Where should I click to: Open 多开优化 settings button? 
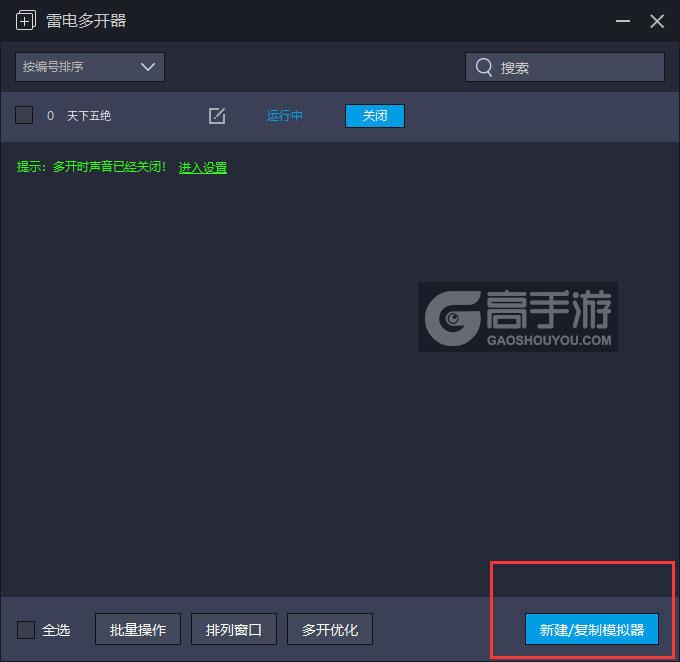[330, 629]
